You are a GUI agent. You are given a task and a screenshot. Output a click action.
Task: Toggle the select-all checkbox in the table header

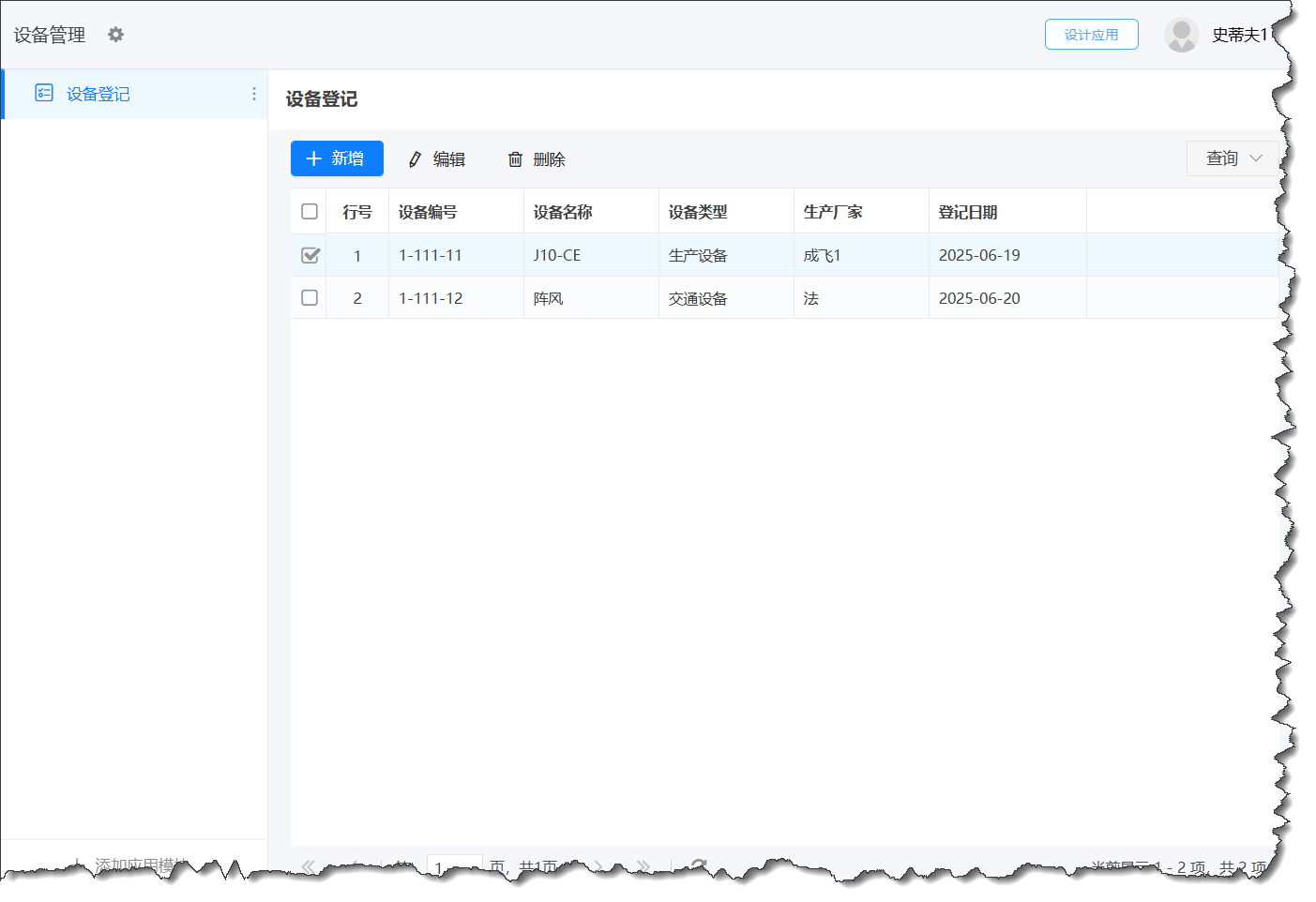(x=308, y=211)
